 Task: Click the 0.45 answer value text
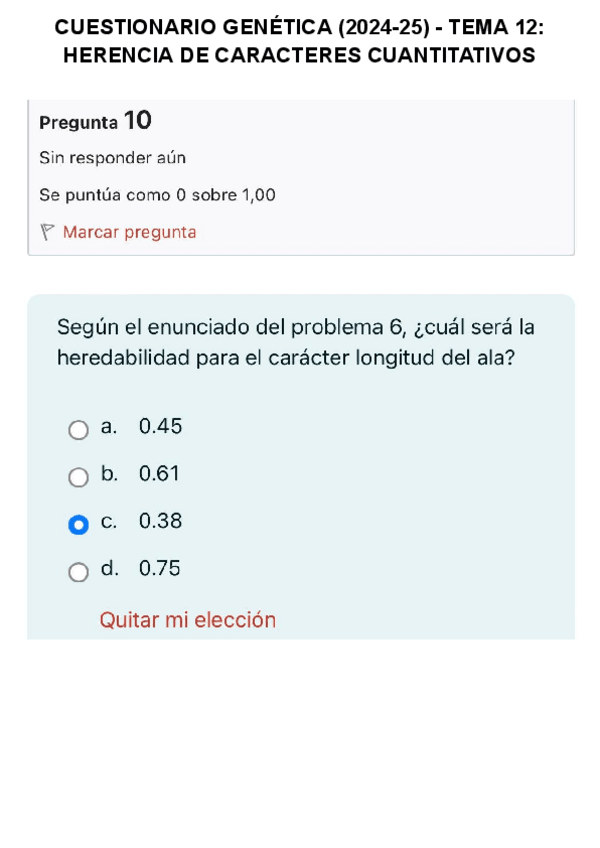(x=161, y=427)
